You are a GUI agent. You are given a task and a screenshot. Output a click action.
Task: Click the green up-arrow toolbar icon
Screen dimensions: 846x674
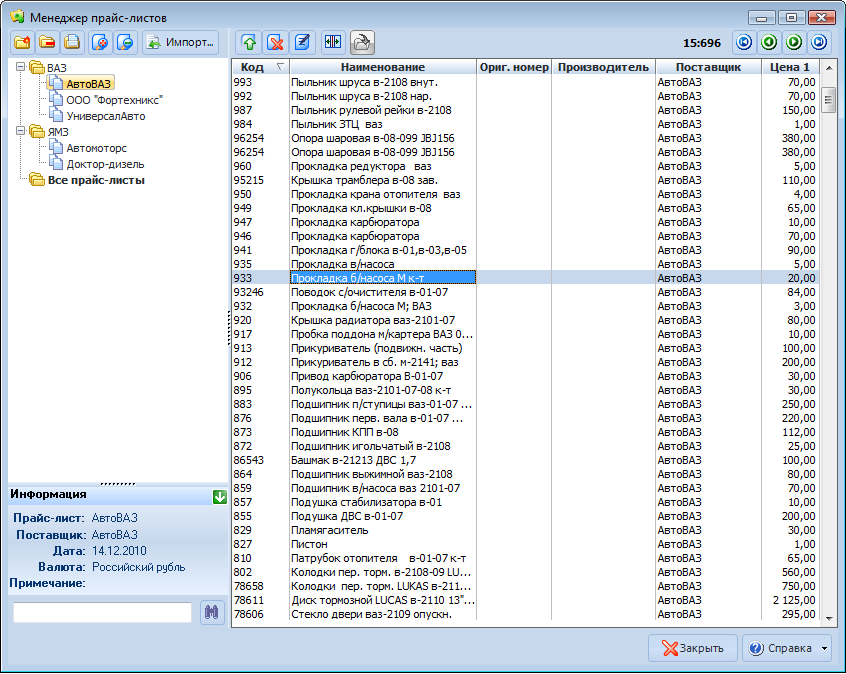pyautogui.click(x=248, y=42)
